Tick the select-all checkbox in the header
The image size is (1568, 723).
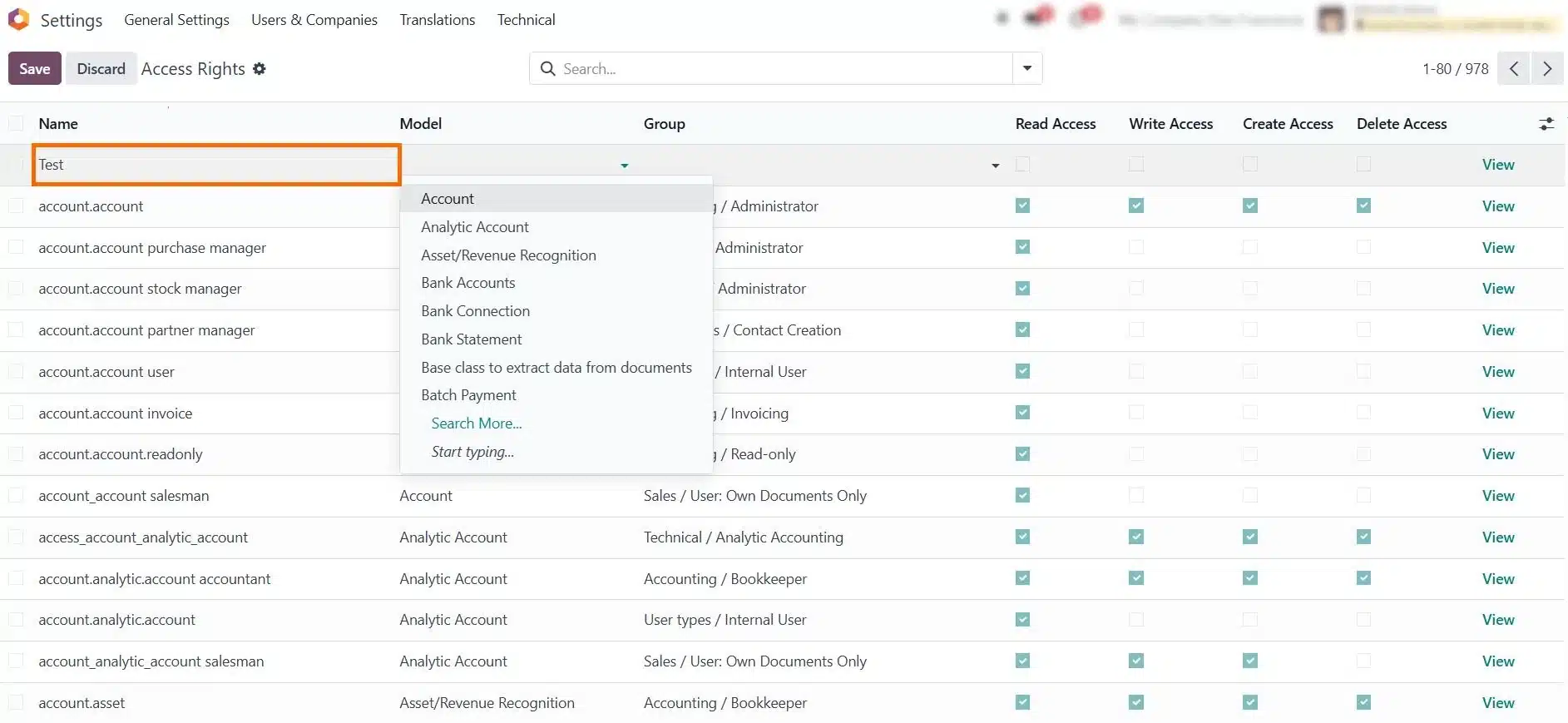(x=16, y=124)
